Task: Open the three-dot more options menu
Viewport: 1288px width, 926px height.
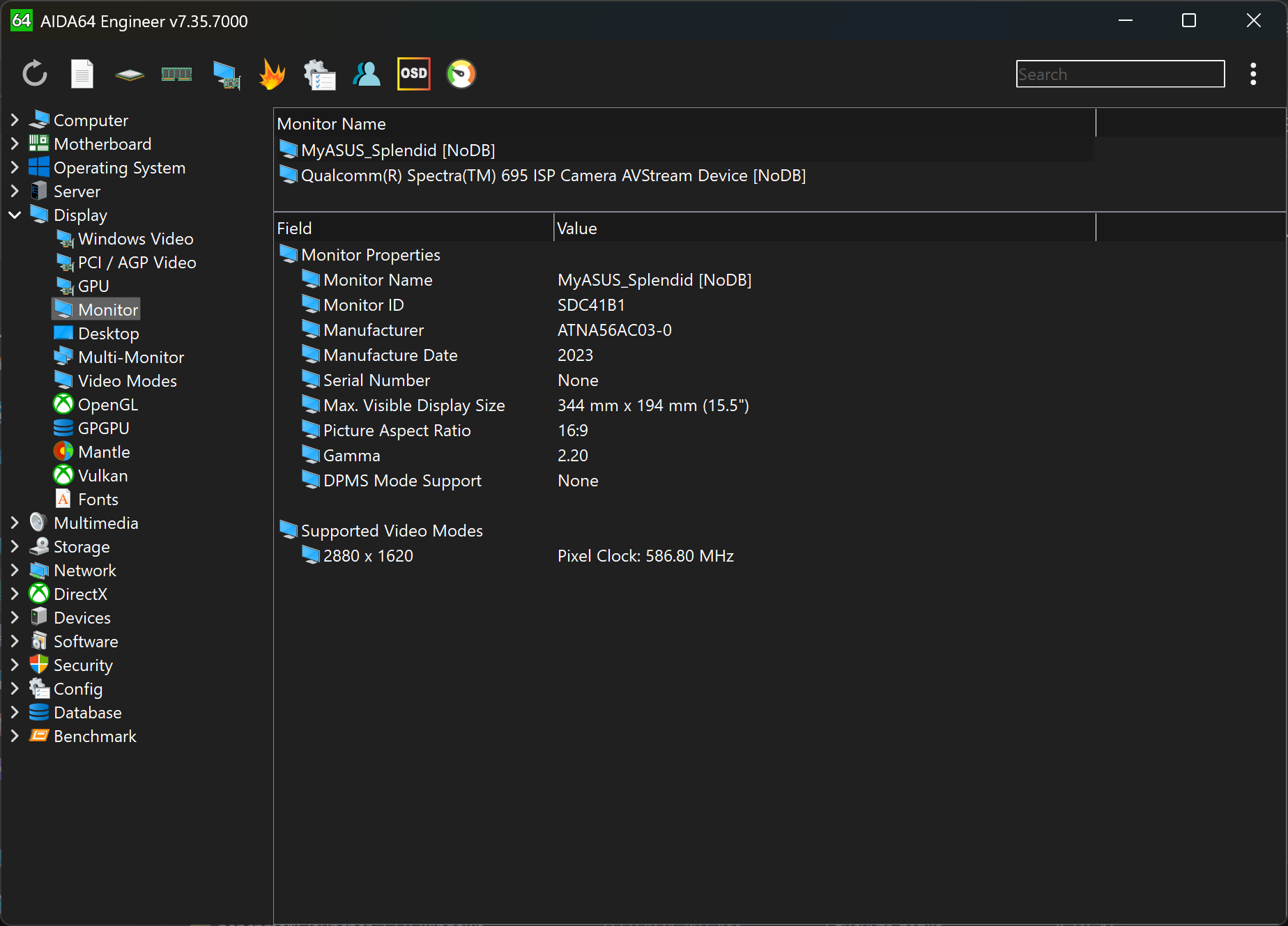Action: [x=1252, y=74]
